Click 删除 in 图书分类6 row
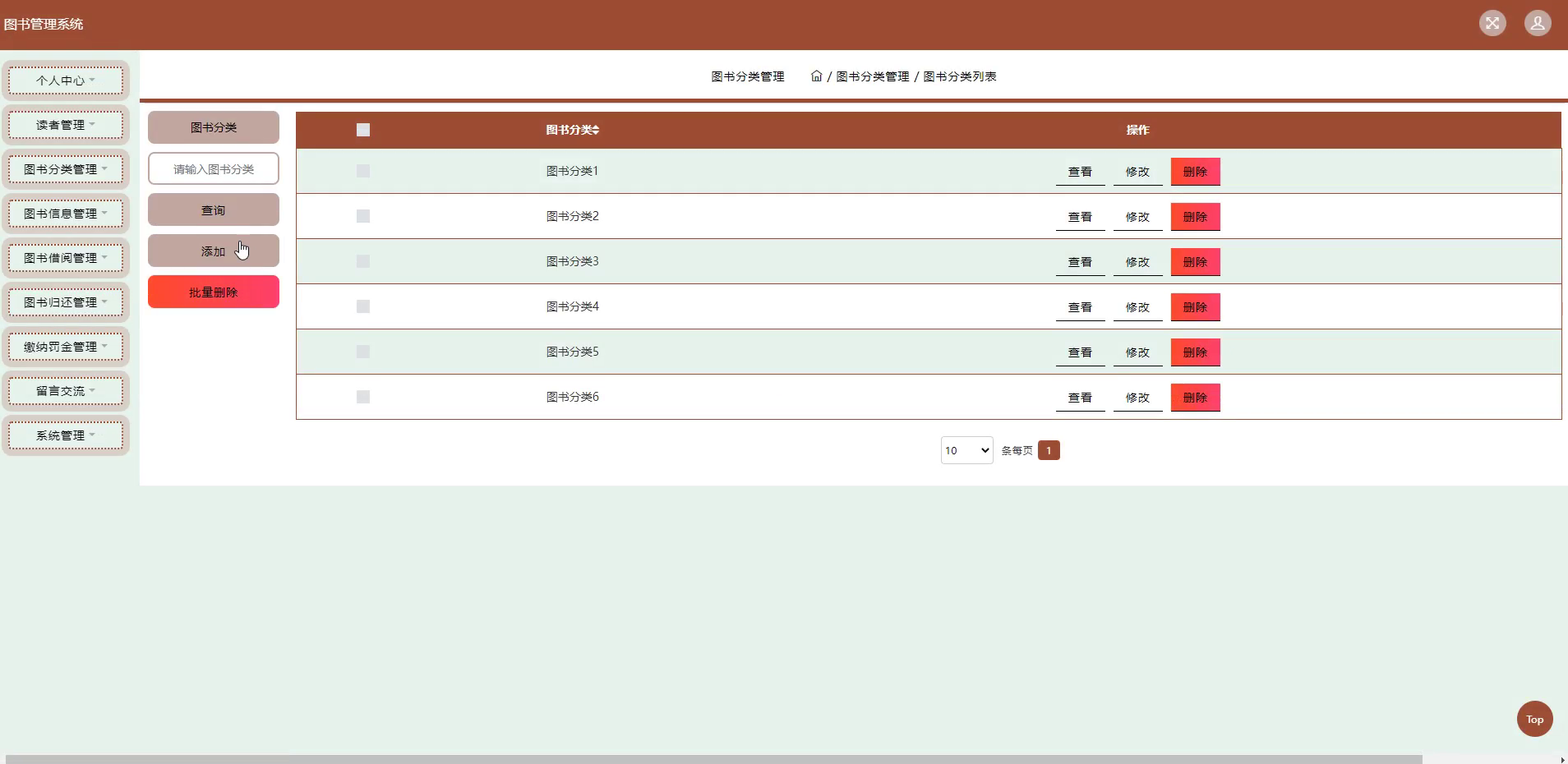Viewport: 1568px width, 764px height. 1195,398
